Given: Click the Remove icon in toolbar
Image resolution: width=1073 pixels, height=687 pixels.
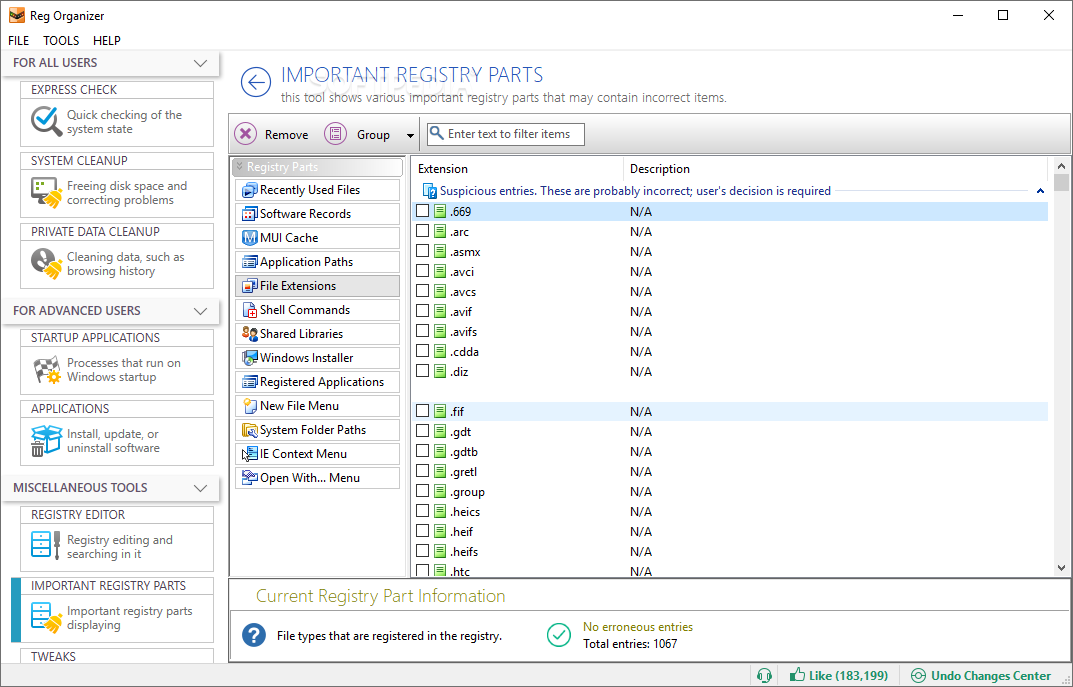Looking at the screenshot, I should coord(246,134).
